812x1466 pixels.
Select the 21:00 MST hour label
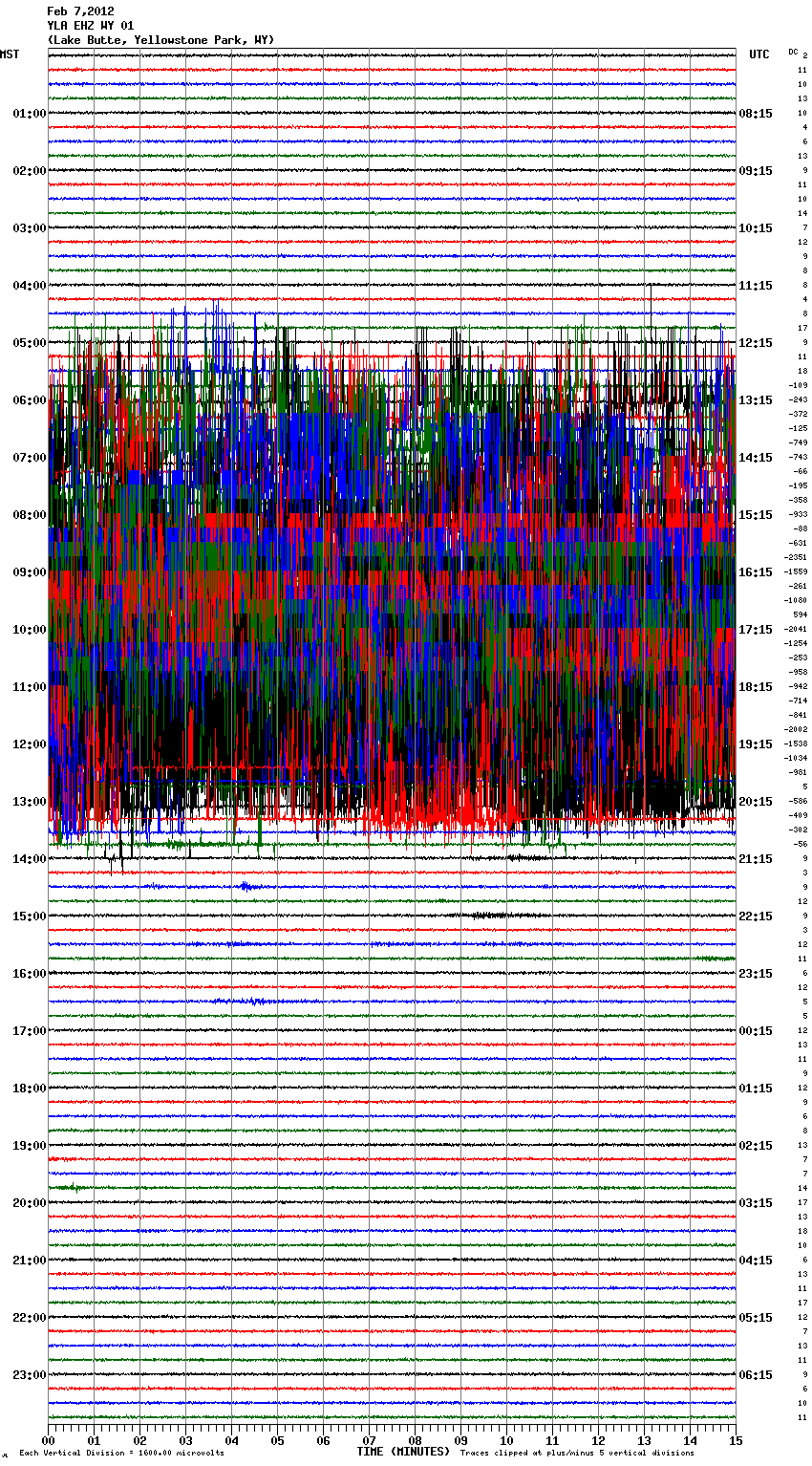pyautogui.click(x=30, y=1261)
